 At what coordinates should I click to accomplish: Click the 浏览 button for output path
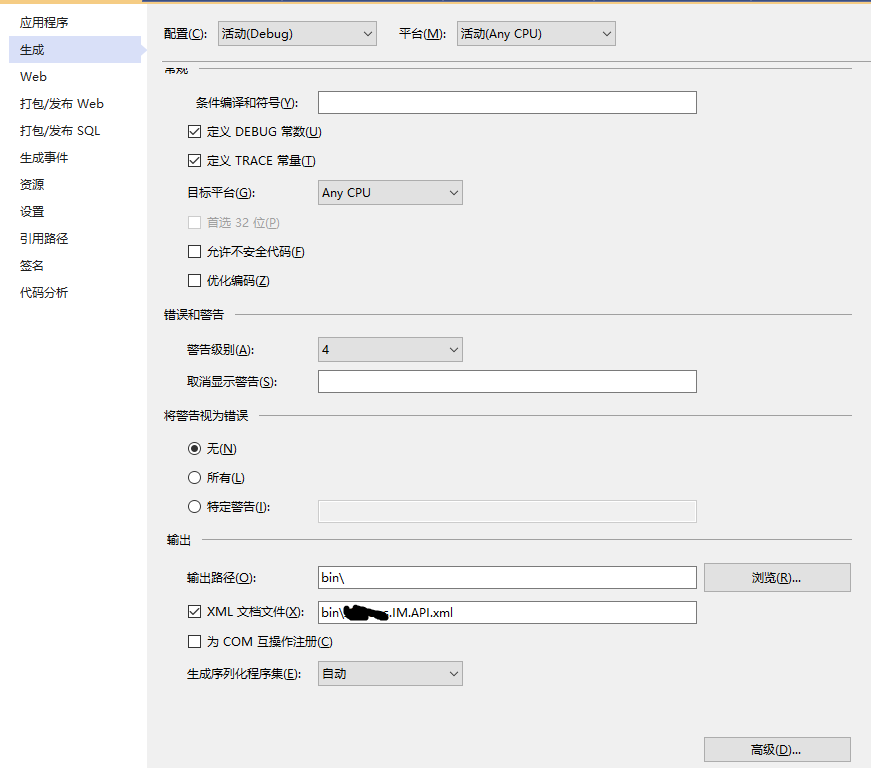pyautogui.click(x=777, y=577)
